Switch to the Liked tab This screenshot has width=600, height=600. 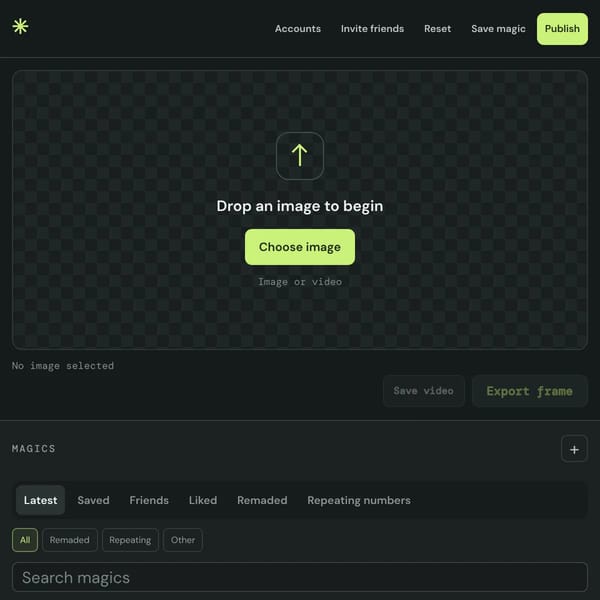203,500
